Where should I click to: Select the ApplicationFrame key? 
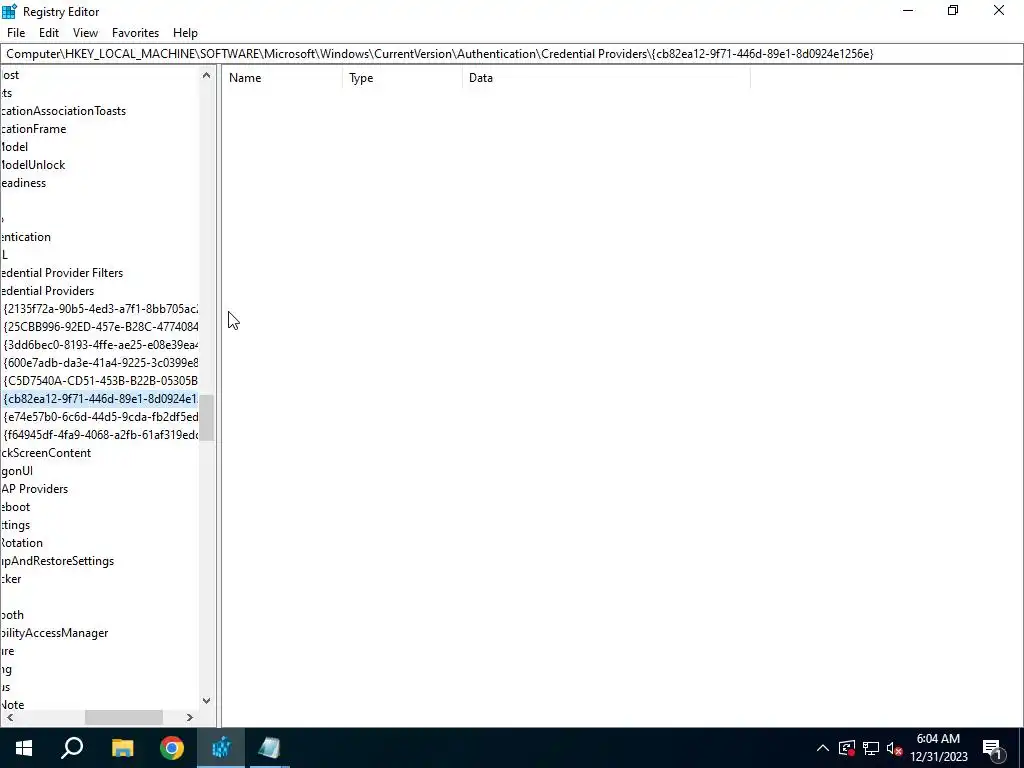point(33,129)
